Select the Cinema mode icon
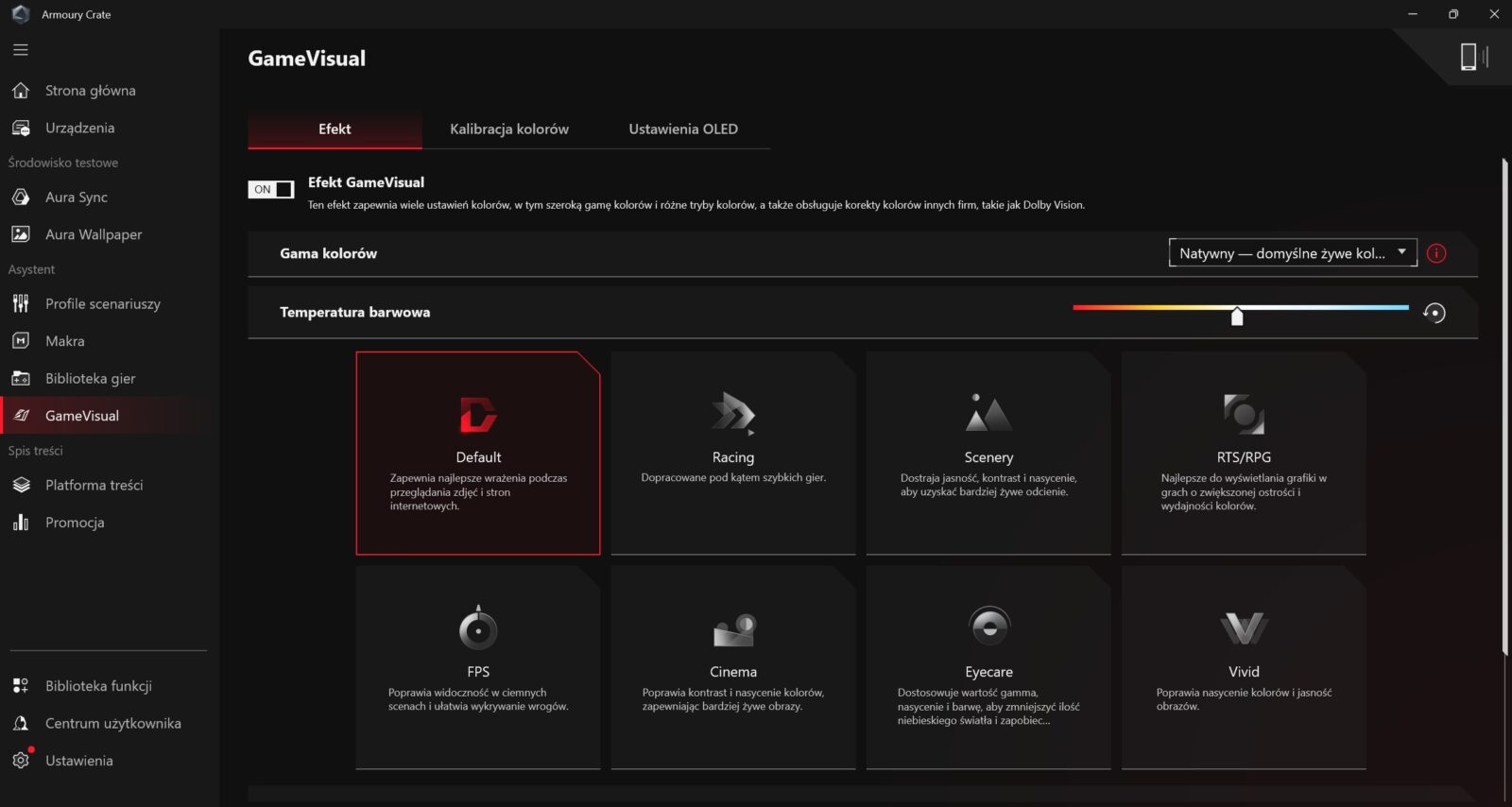 point(733,629)
